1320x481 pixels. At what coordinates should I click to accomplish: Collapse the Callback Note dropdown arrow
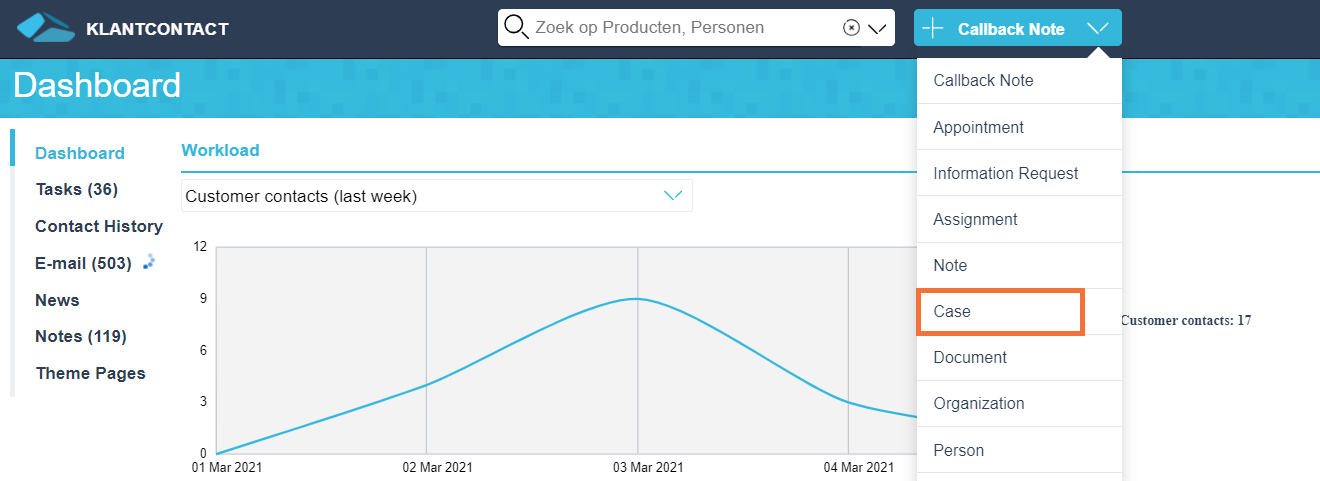[x=1097, y=28]
